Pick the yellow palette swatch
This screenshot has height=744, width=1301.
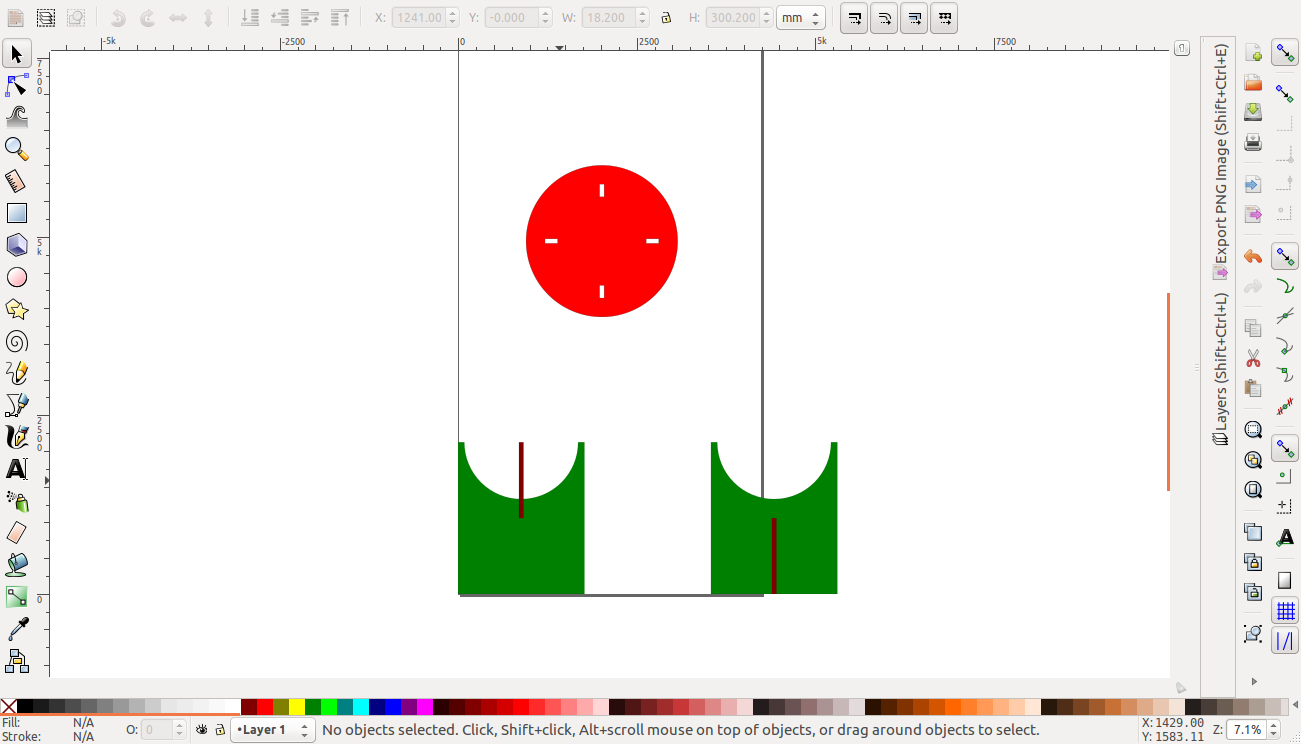pyautogui.click(x=297, y=707)
